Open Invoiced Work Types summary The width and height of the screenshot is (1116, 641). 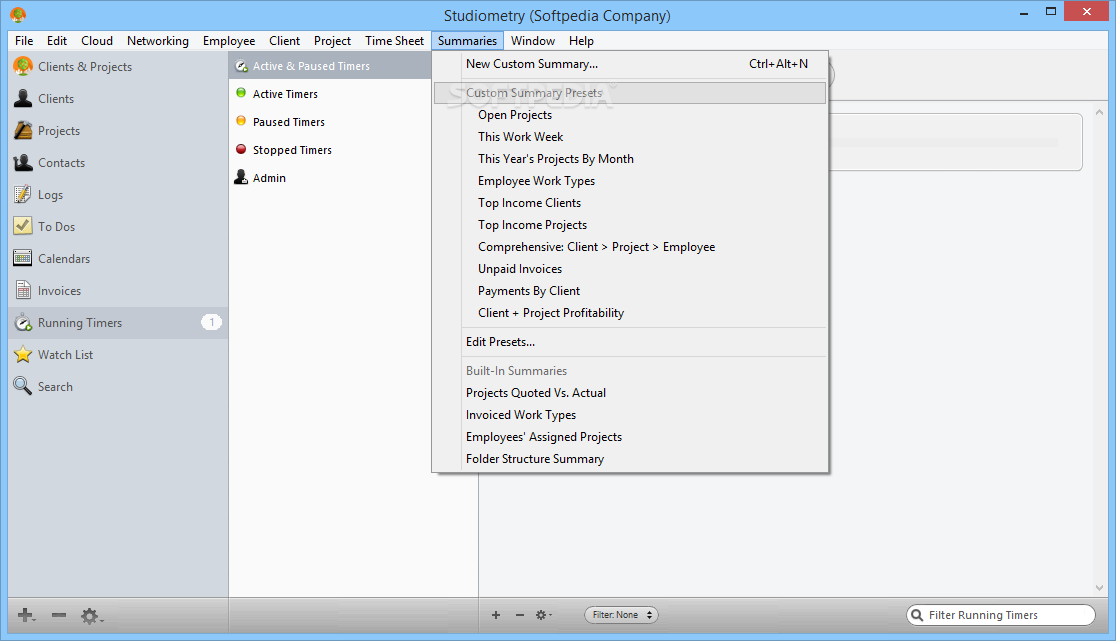pyautogui.click(x=630, y=415)
